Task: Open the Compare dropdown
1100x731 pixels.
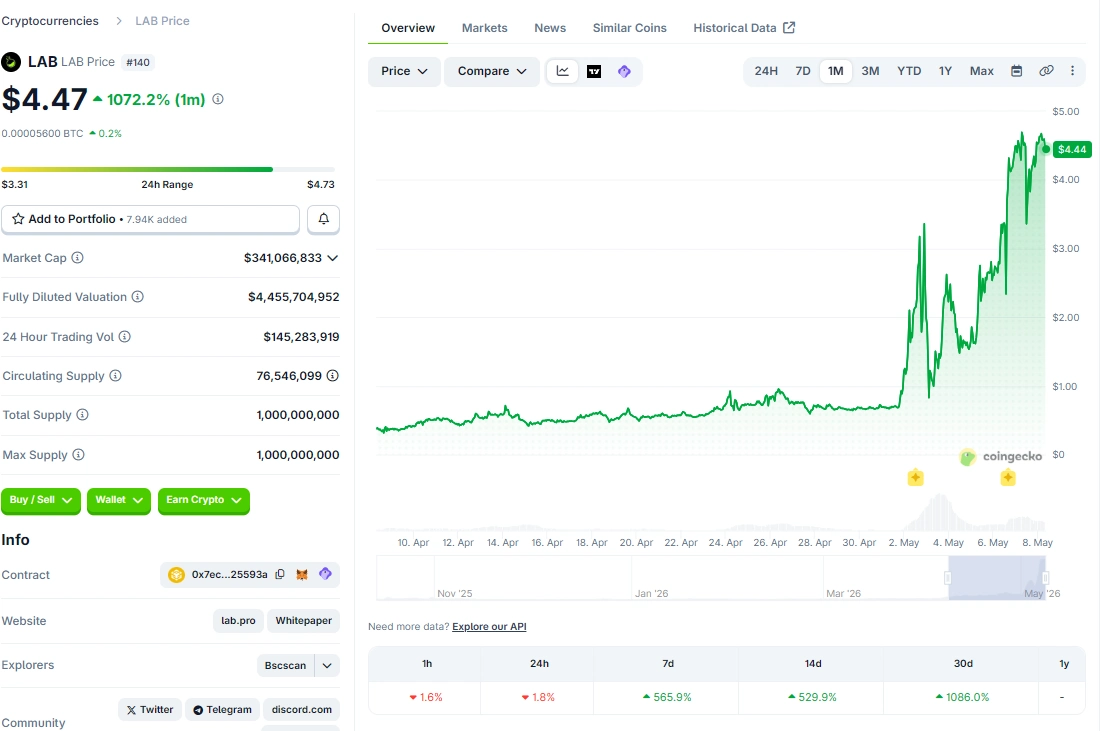Action: [x=492, y=72]
